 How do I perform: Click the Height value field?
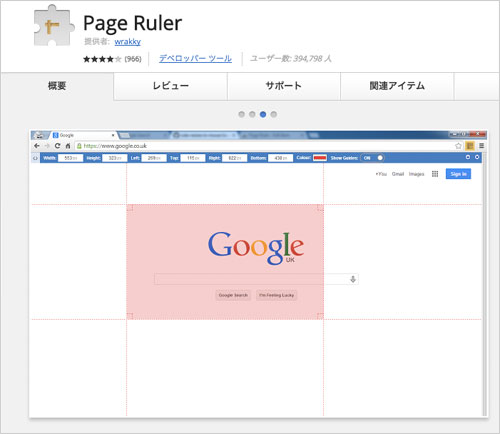(115, 158)
